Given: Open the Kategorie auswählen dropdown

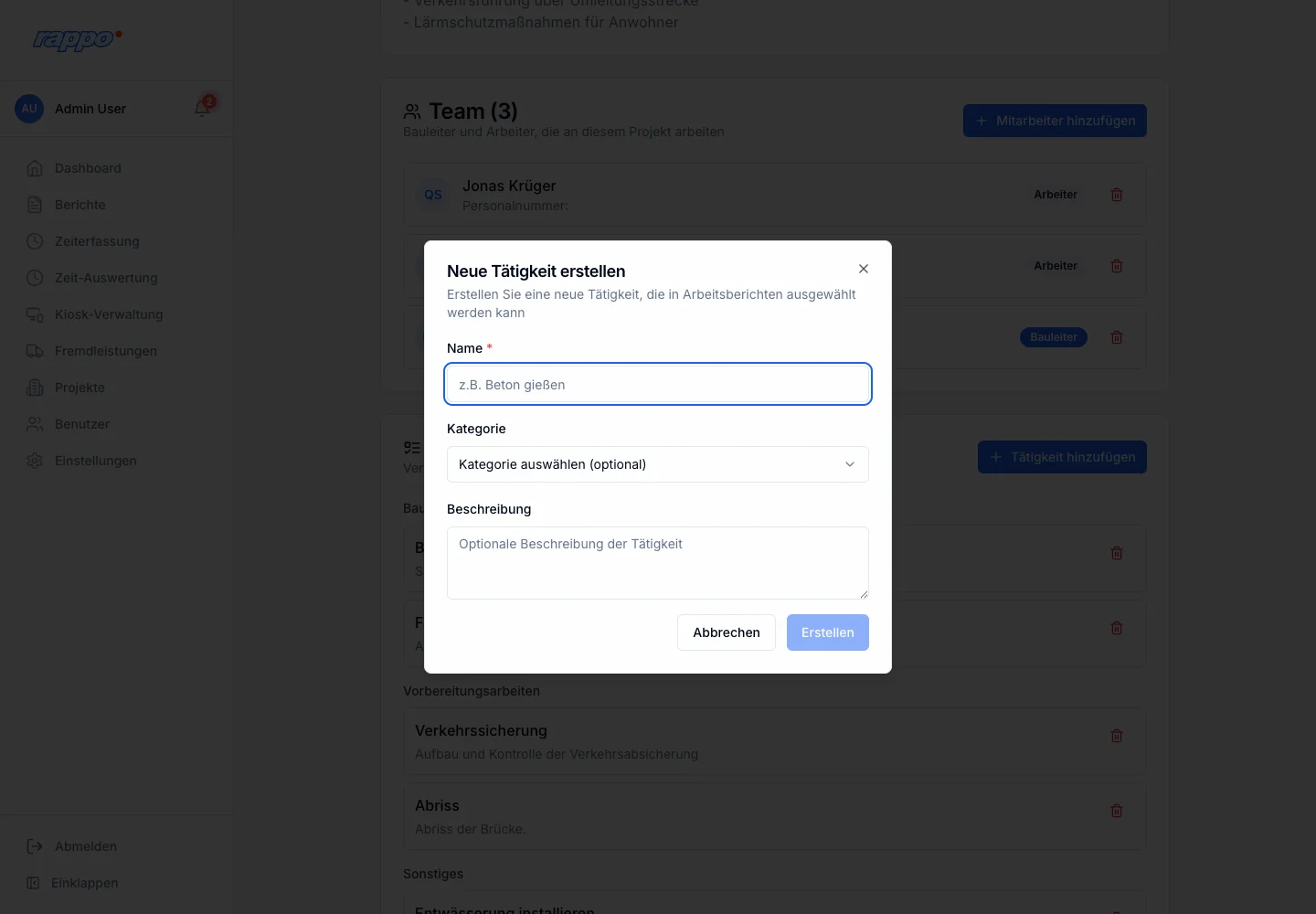Looking at the screenshot, I should tap(658, 464).
